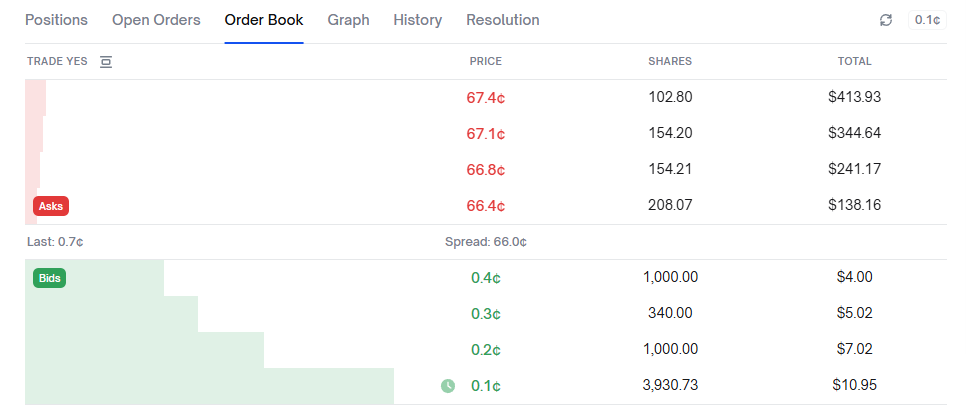
Task: Go to the Resolution tab
Action: pyautogui.click(x=502, y=20)
